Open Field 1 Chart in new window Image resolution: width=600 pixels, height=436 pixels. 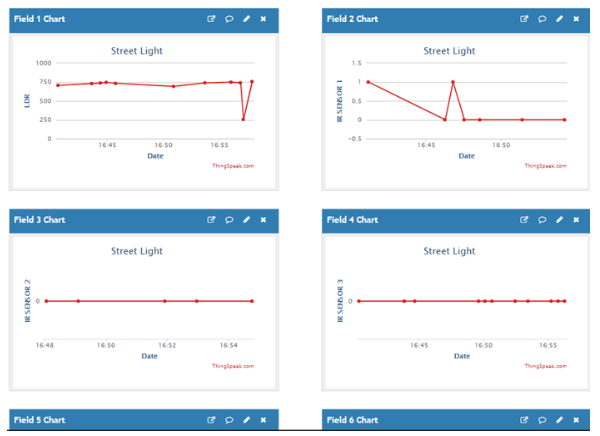point(211,19)
